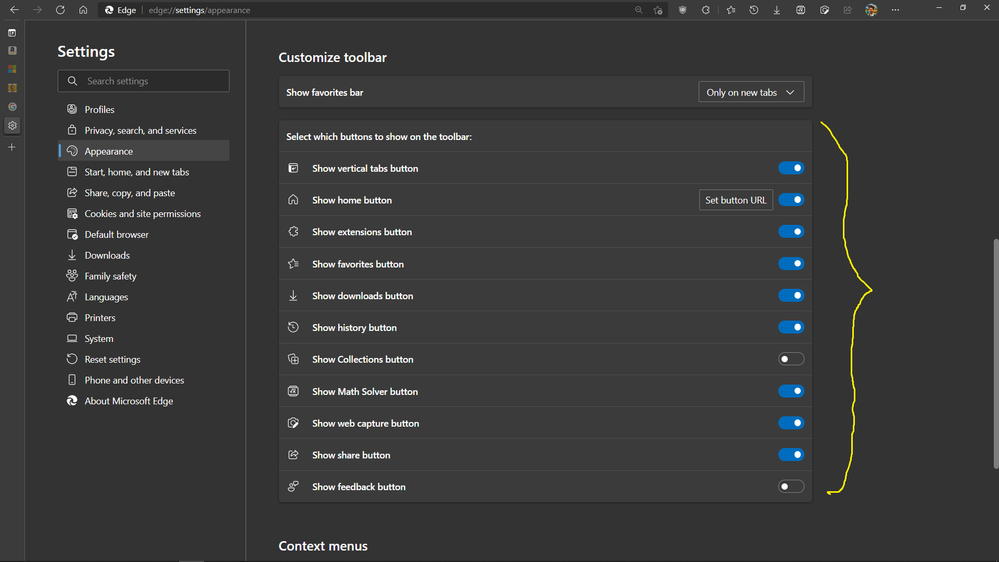The image size is (999, 562).
Task: Open the history icon in the toolbar
Action: [753, 10]
